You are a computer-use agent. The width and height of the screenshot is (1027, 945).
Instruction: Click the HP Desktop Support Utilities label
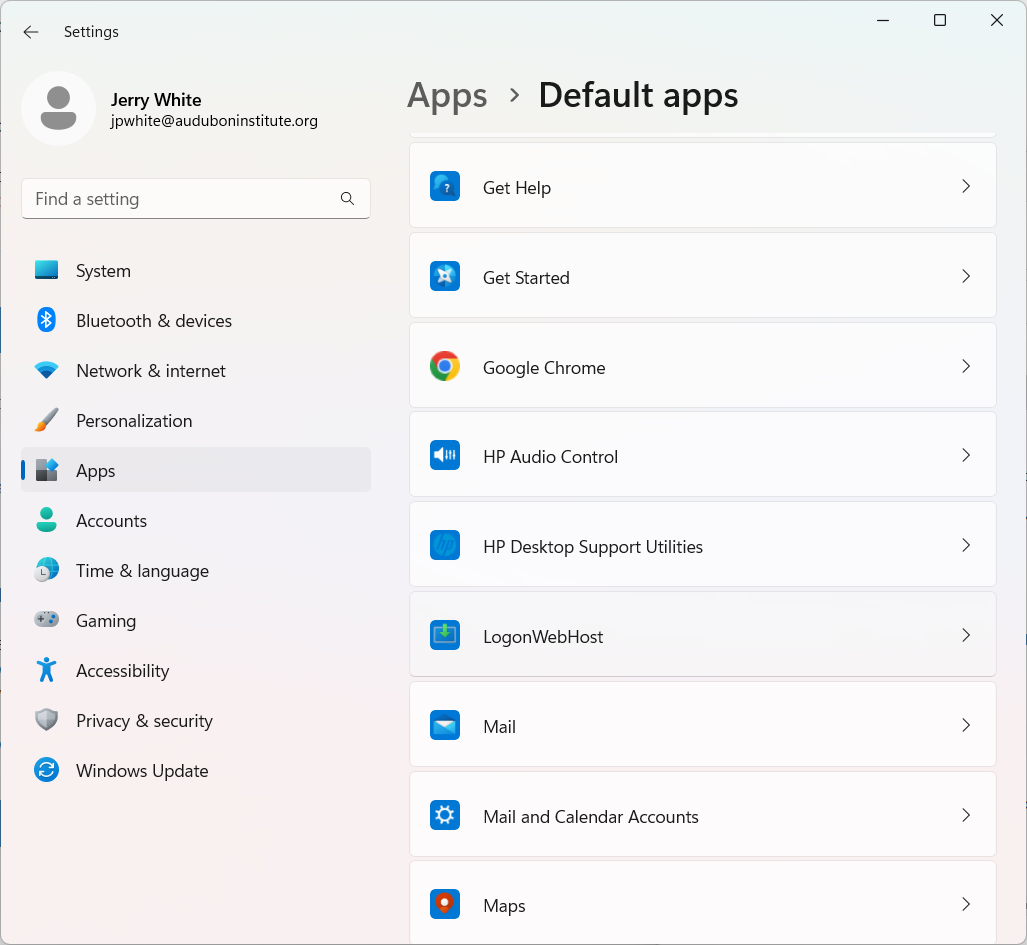(593, 547)
